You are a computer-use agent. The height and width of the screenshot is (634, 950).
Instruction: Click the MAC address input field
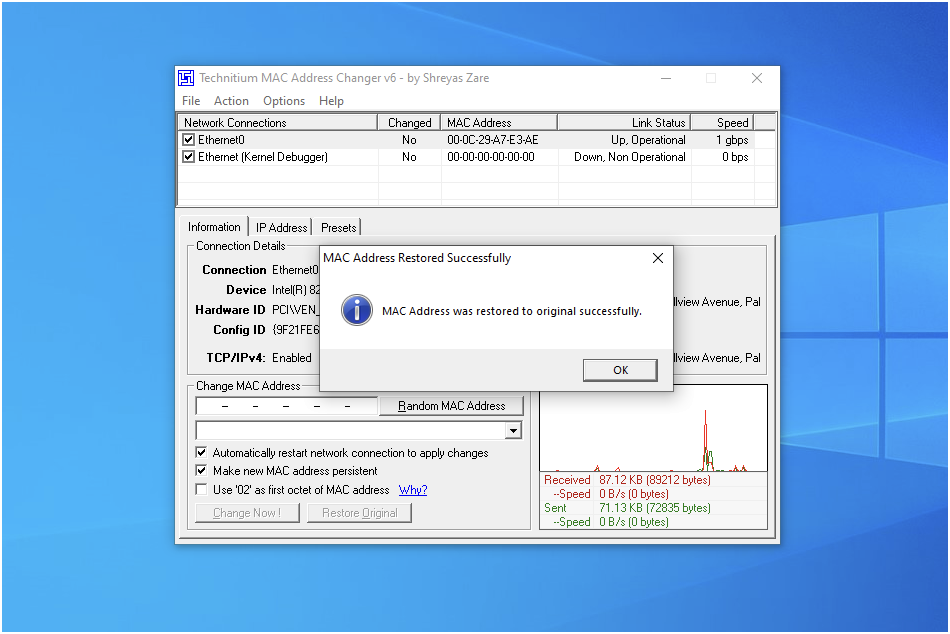[287, 405]
